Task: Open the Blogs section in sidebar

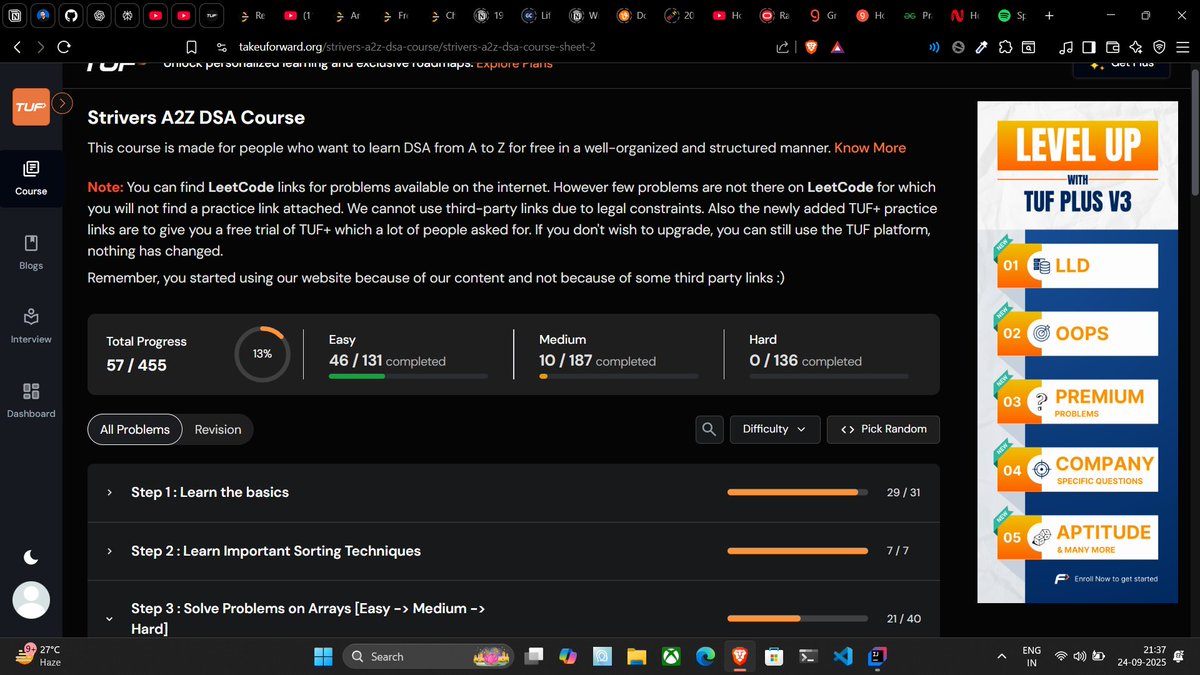Action: coord(31,252)
